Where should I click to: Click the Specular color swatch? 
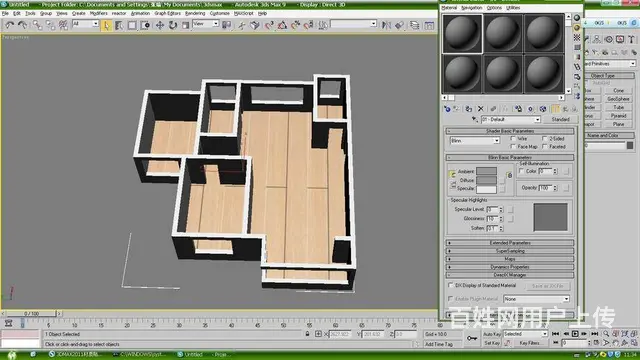pyautogui.click(x=487, y=189)
